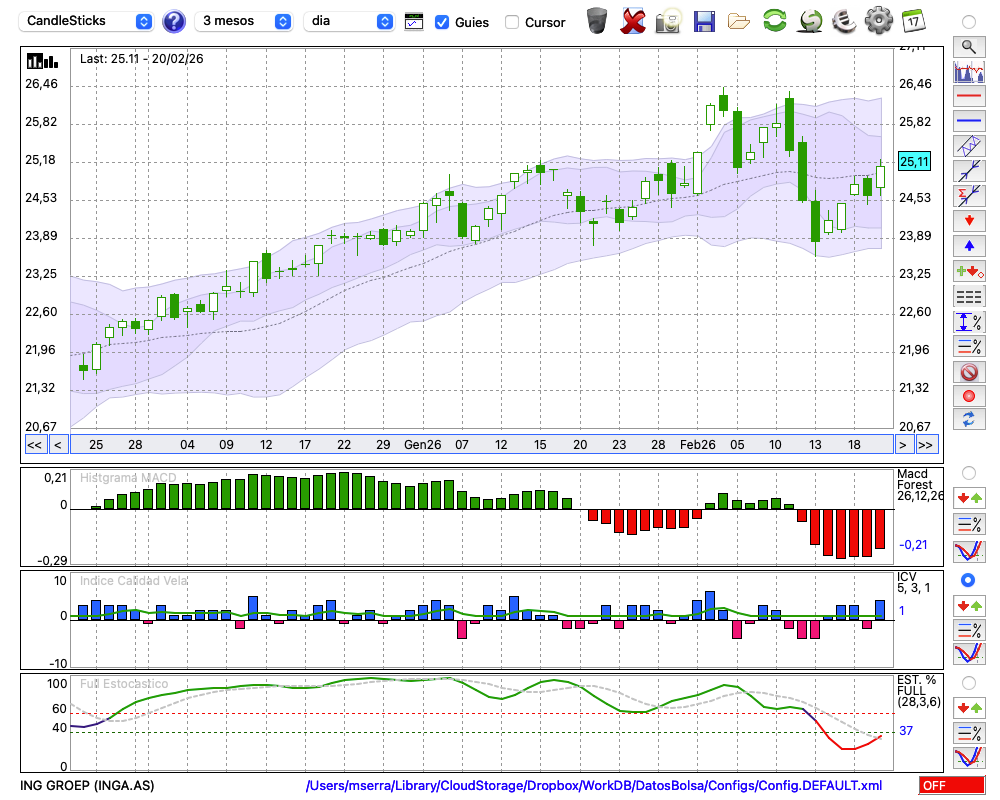Click the Last: 25.11 - 20/02/26 text
Viewport: 1000px width, 800px height.
[142, 59]
